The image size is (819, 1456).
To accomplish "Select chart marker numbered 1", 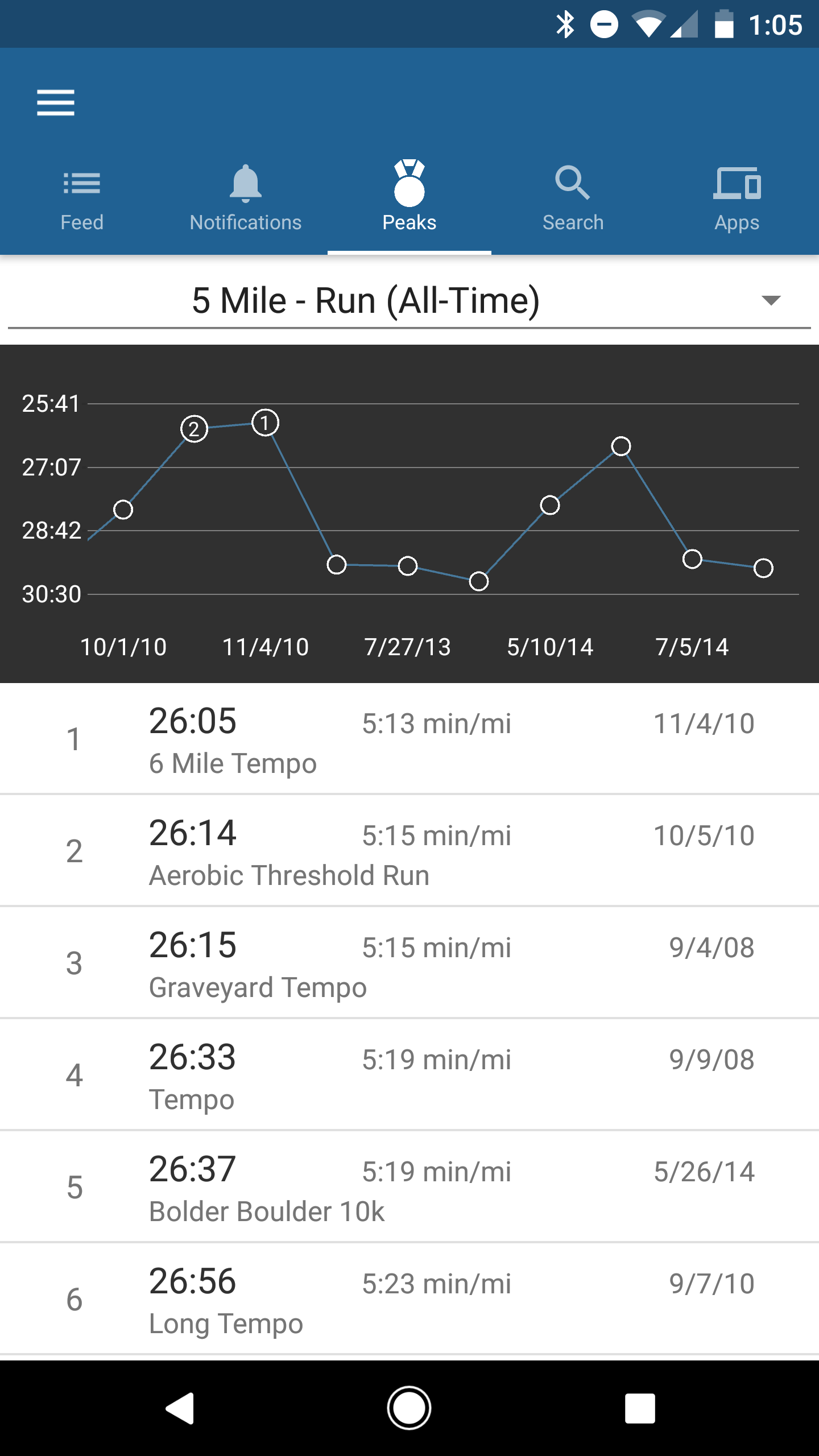I will [265, 423].
